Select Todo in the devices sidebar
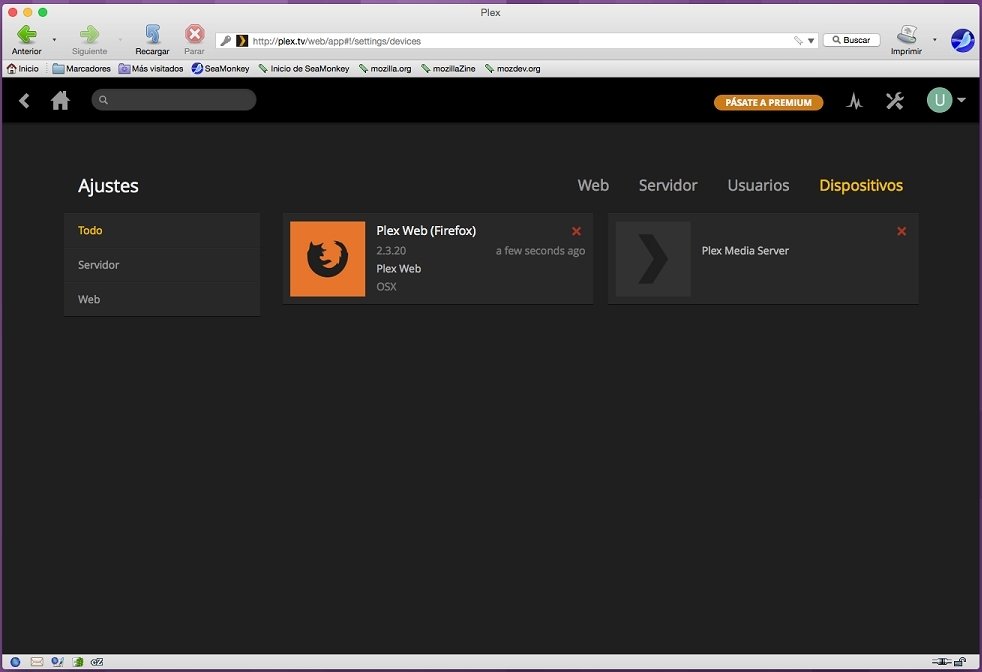982x672 pixels. pyautogui.click(x=162, y=230)
